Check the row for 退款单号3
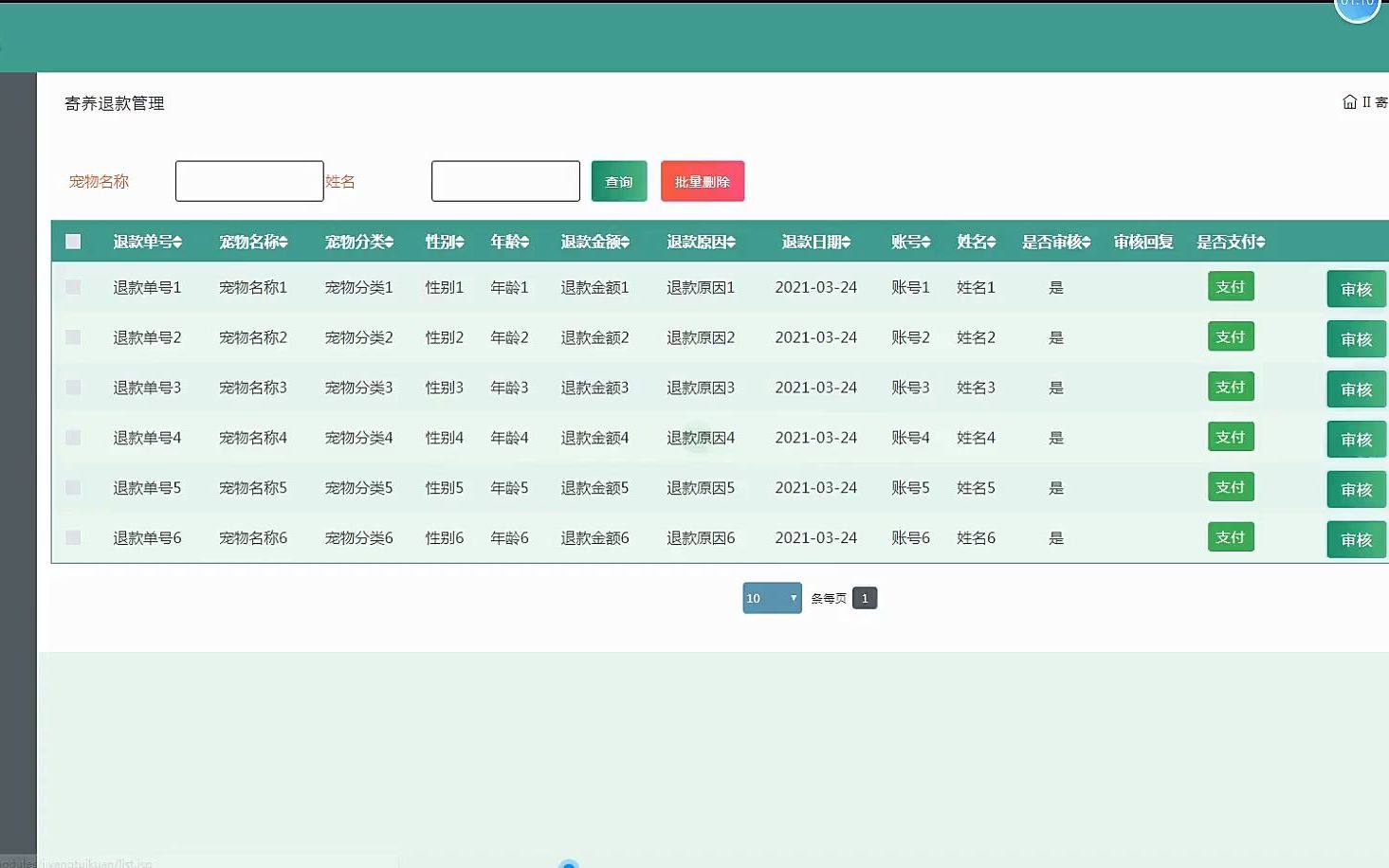 tap(73, 388)
